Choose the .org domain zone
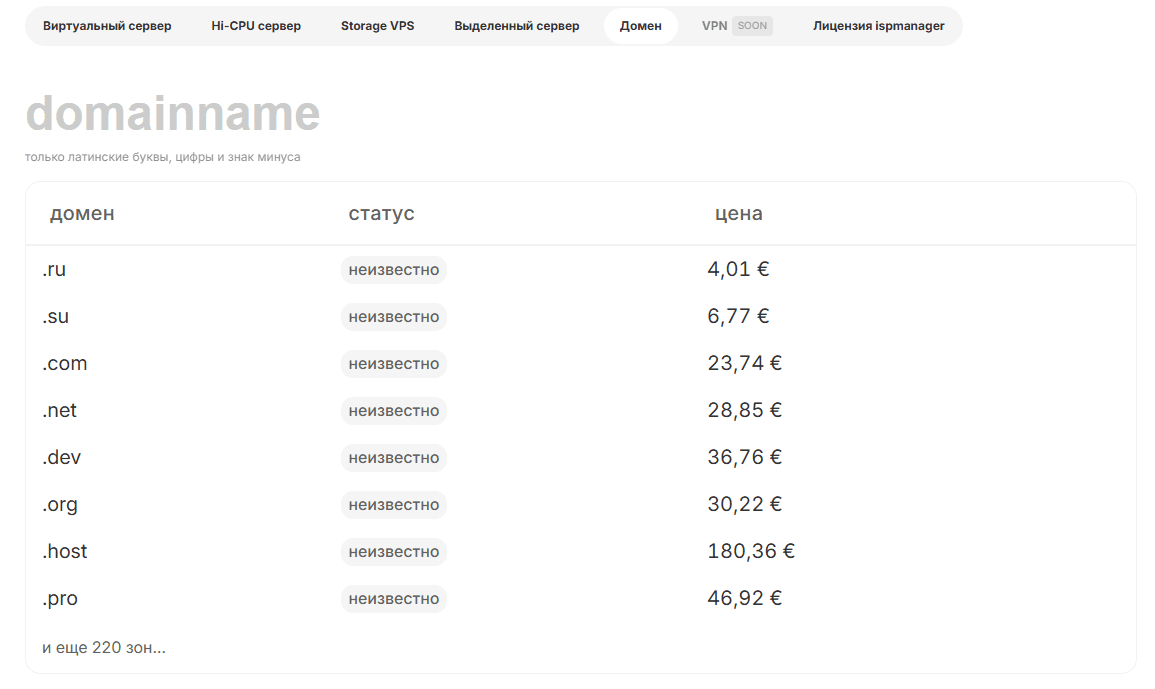This screenshot has width=1155, height=689. [x=59, y=505]
